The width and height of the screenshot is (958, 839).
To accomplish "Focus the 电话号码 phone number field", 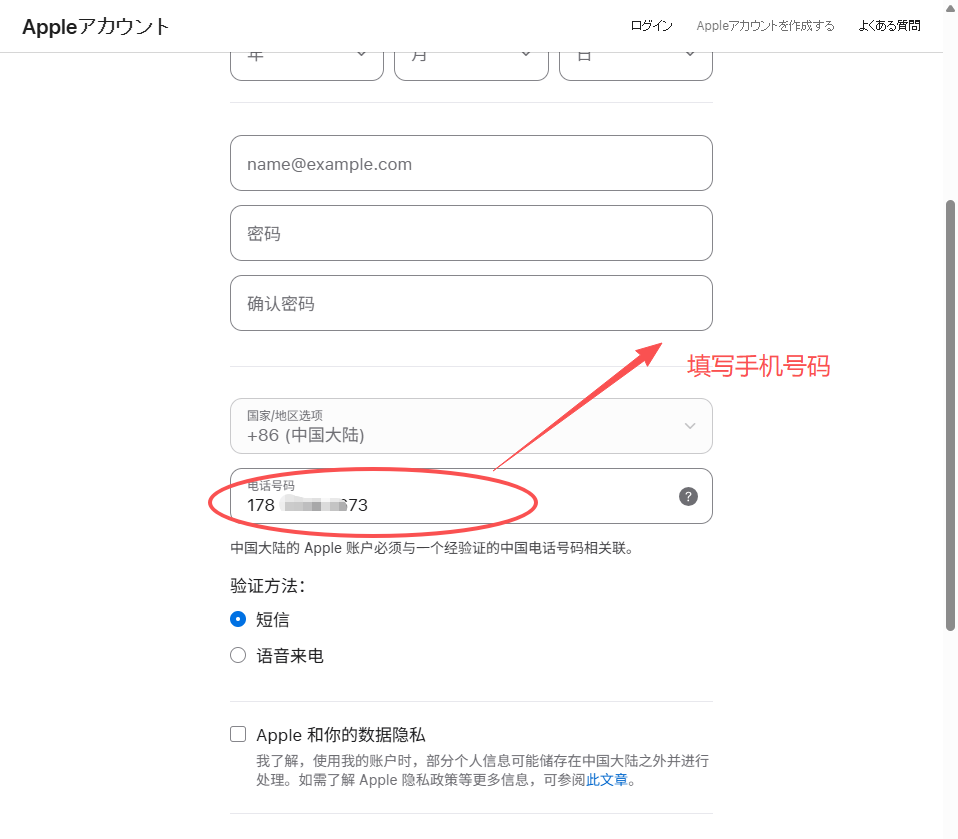I will tap(471, 496).
